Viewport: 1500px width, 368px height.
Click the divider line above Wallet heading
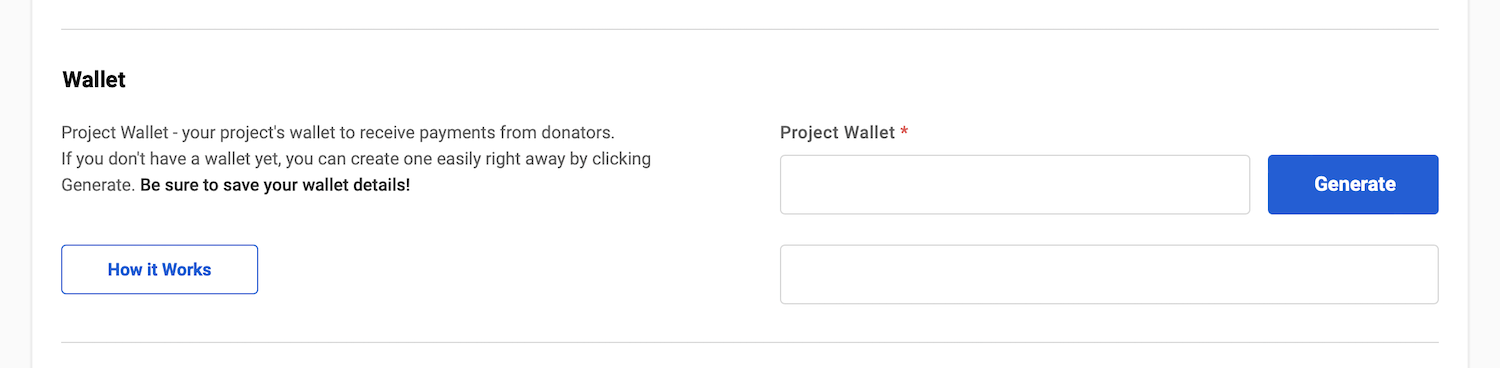click(750, 29)
